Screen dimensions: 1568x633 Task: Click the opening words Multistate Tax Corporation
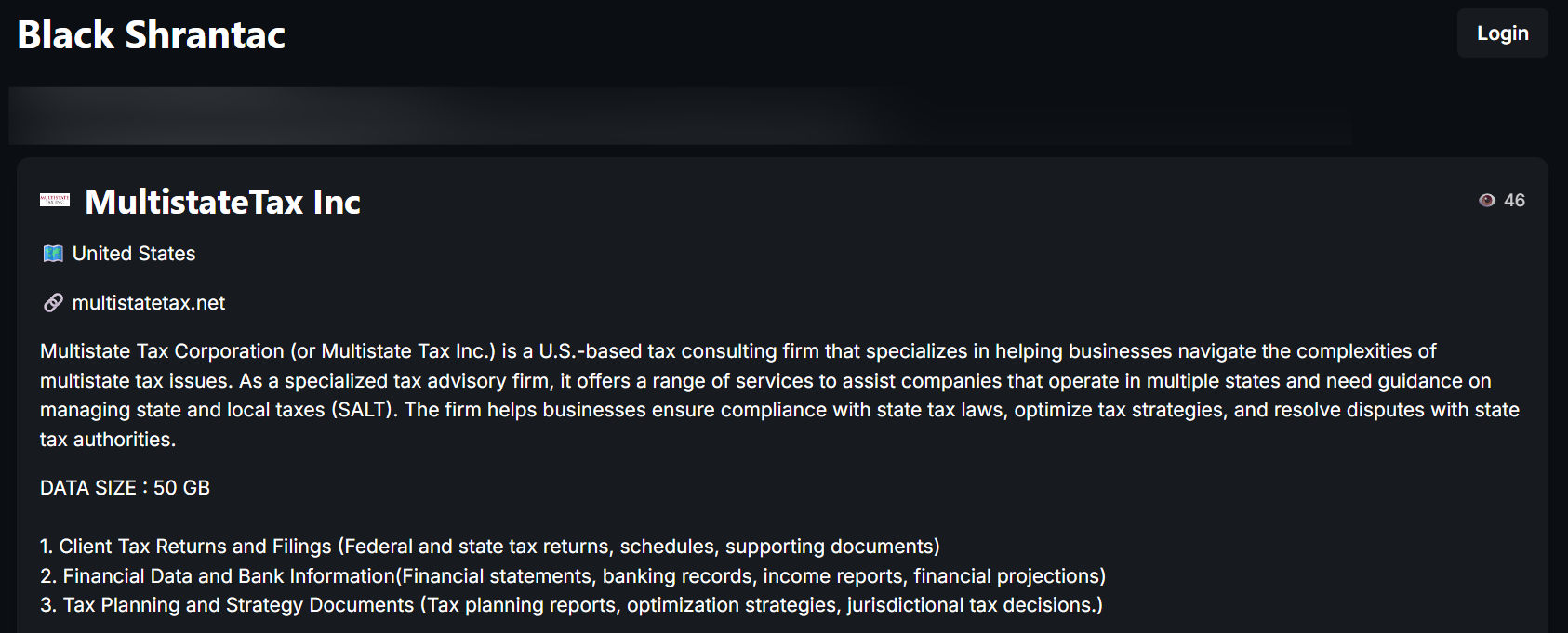(x=162, y=351)
